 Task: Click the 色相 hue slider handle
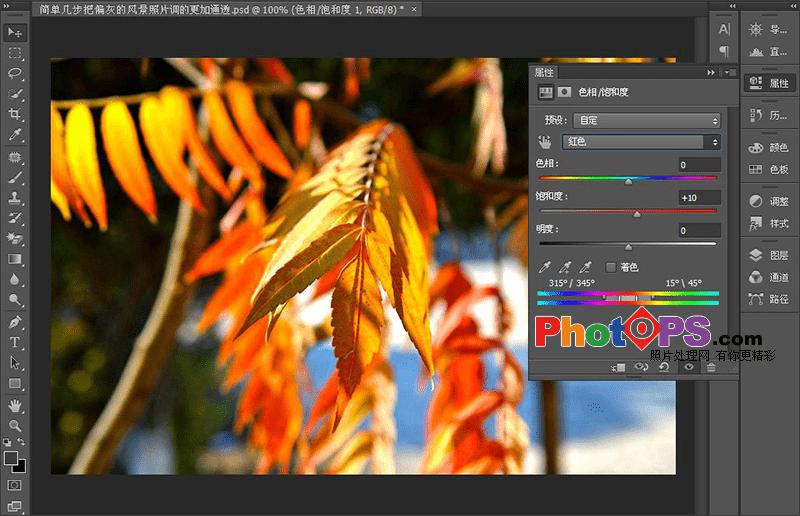click(629, 181)
